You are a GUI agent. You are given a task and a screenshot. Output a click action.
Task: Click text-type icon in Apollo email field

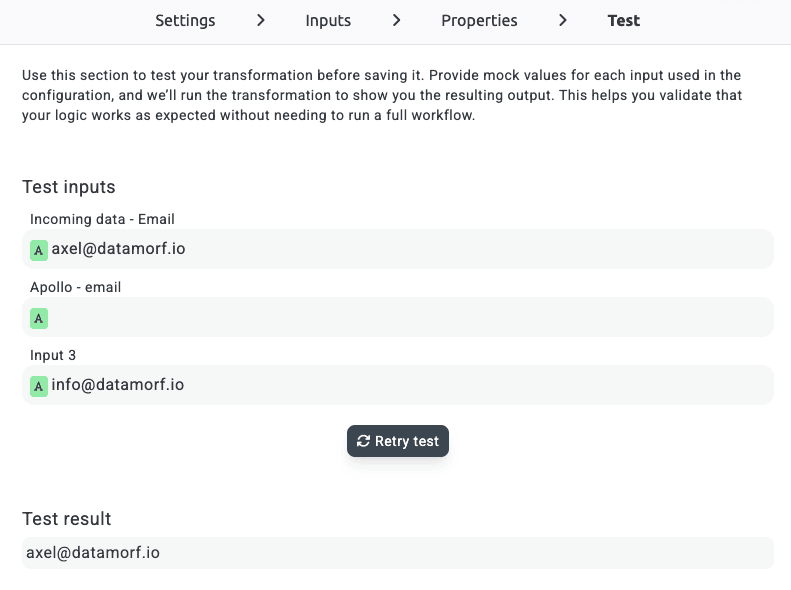pos(39,318)
